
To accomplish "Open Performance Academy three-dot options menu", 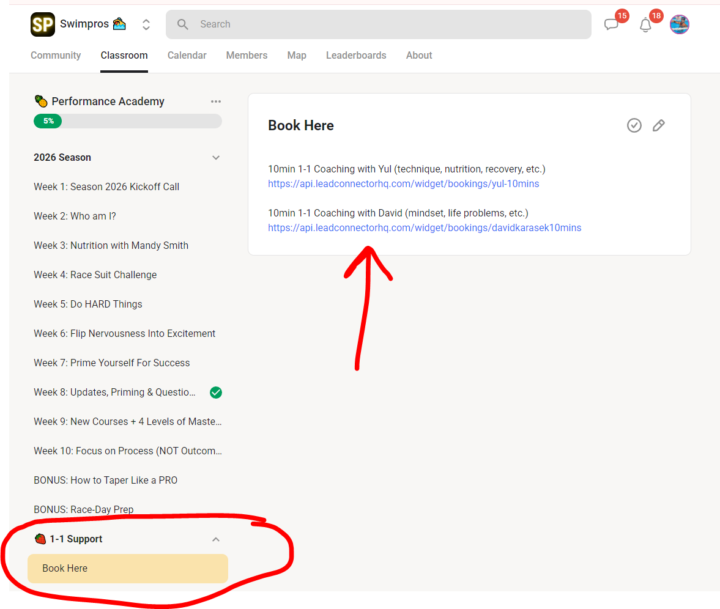I will (216, 101).
